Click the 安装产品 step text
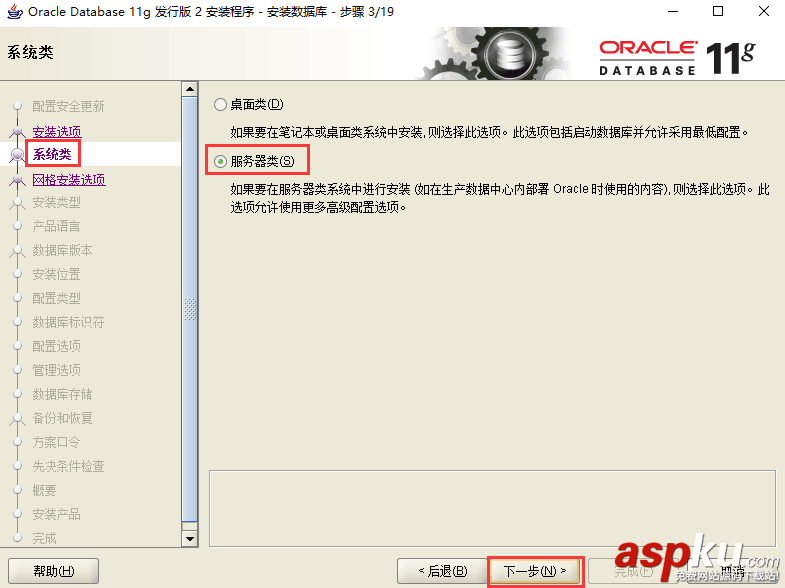 coord(56,514)
